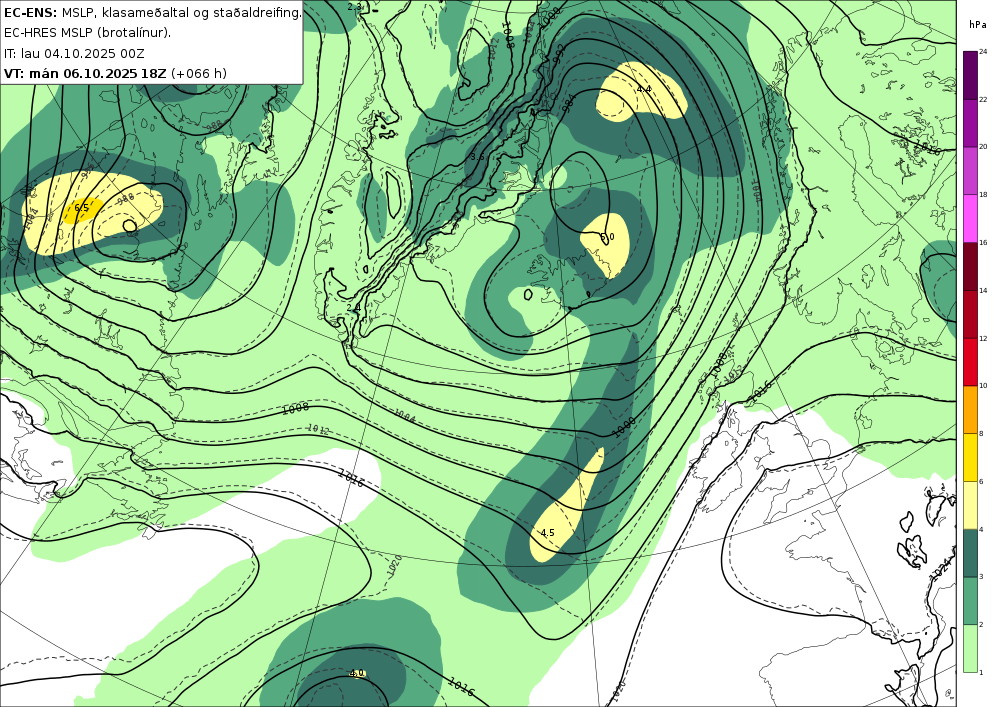Click the 6.5 spread maximum value on map
Screen dimensions: 1000x707
(x=81, y=208)
